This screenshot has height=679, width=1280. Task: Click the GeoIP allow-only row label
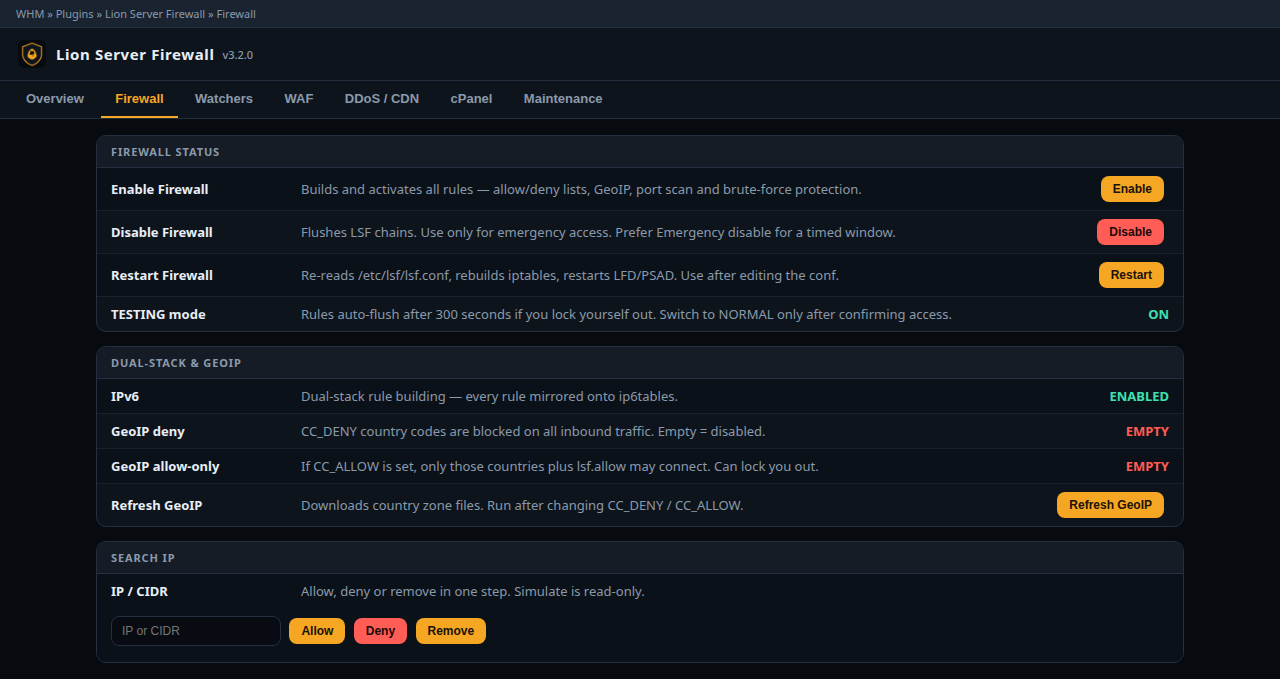[165, 466]
